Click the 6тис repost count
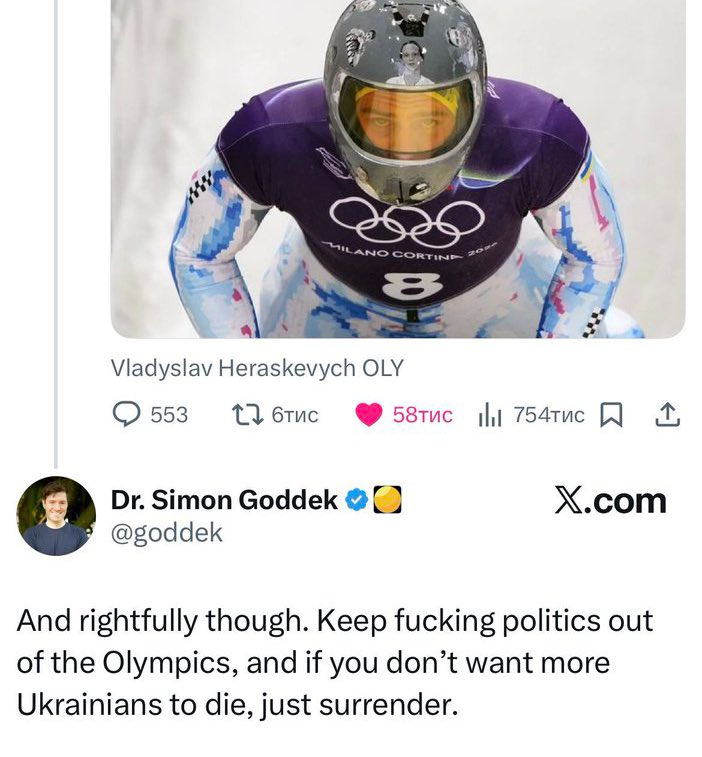Screen dimensions: 702x757 tap(294, 414)
